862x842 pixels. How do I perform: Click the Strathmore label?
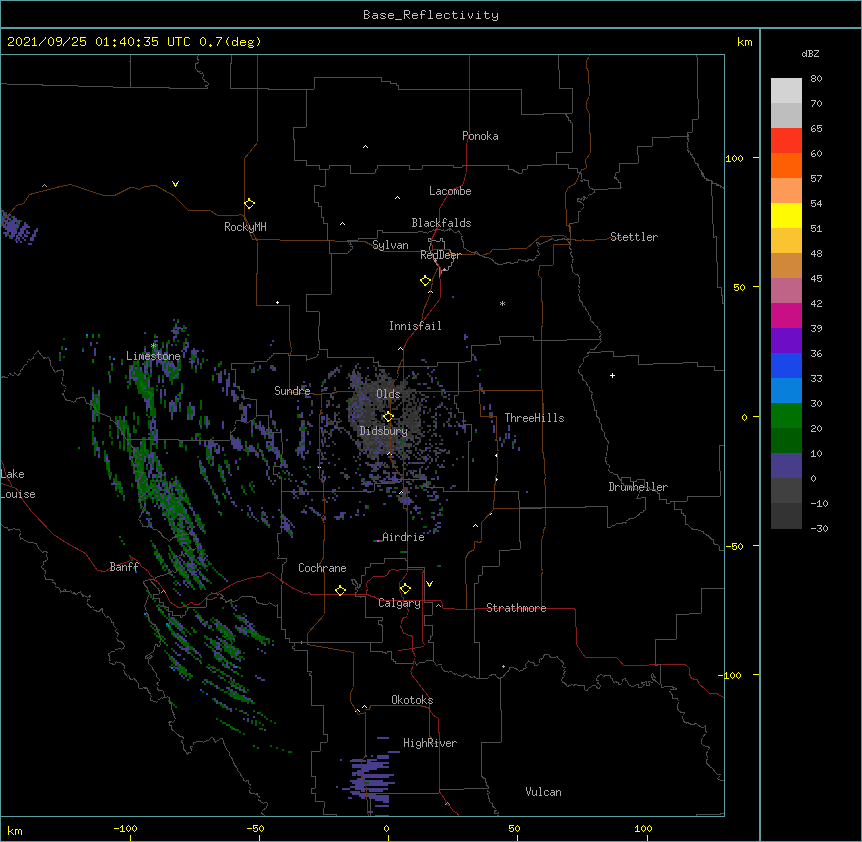516,608
